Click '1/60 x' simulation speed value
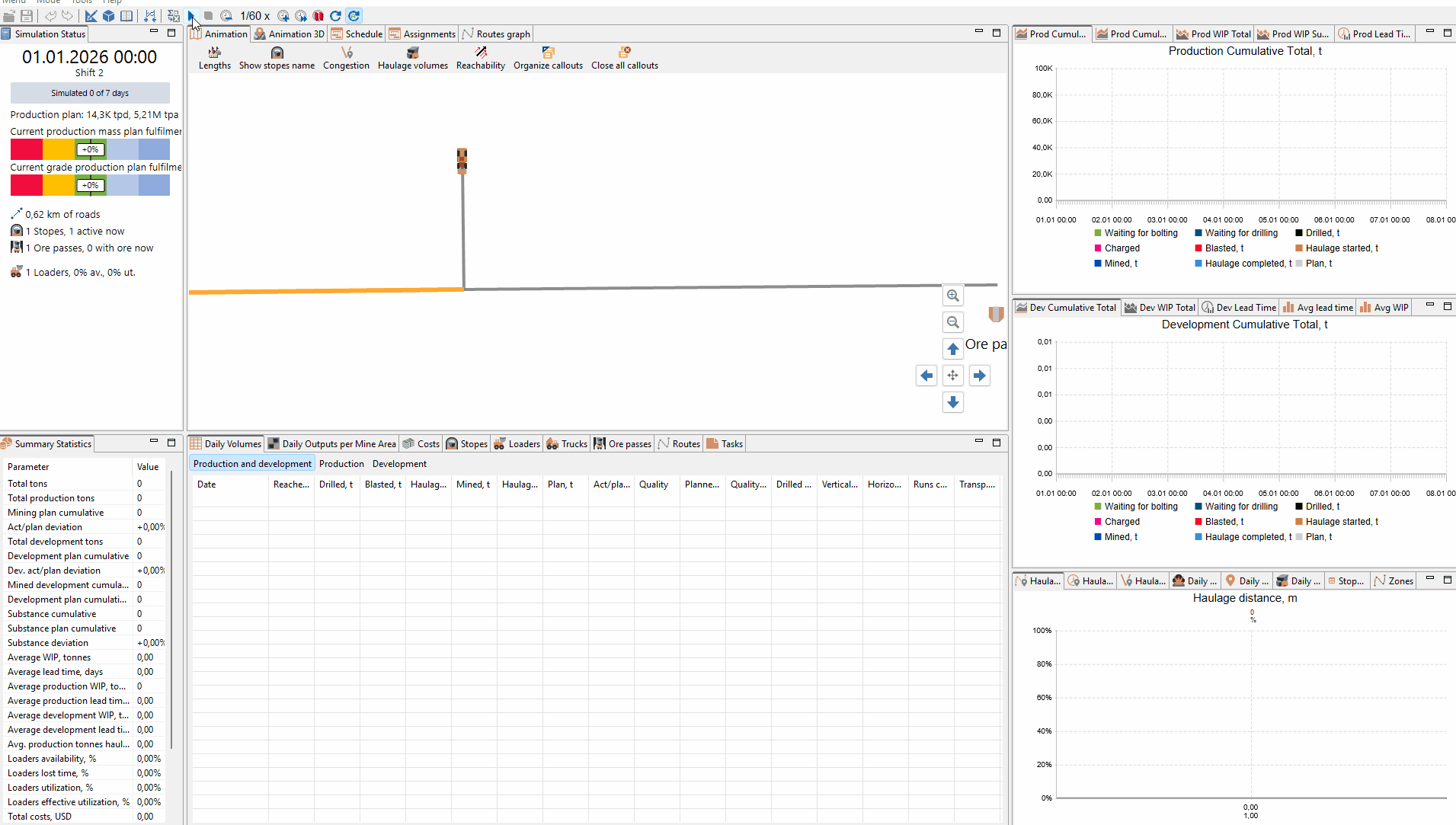 (x=254, y=15)
